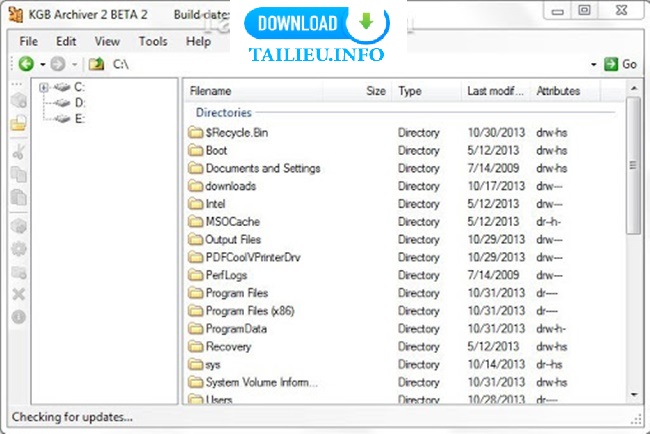Click the open folder extract icon in sidebar

click(x=19, y=123)
